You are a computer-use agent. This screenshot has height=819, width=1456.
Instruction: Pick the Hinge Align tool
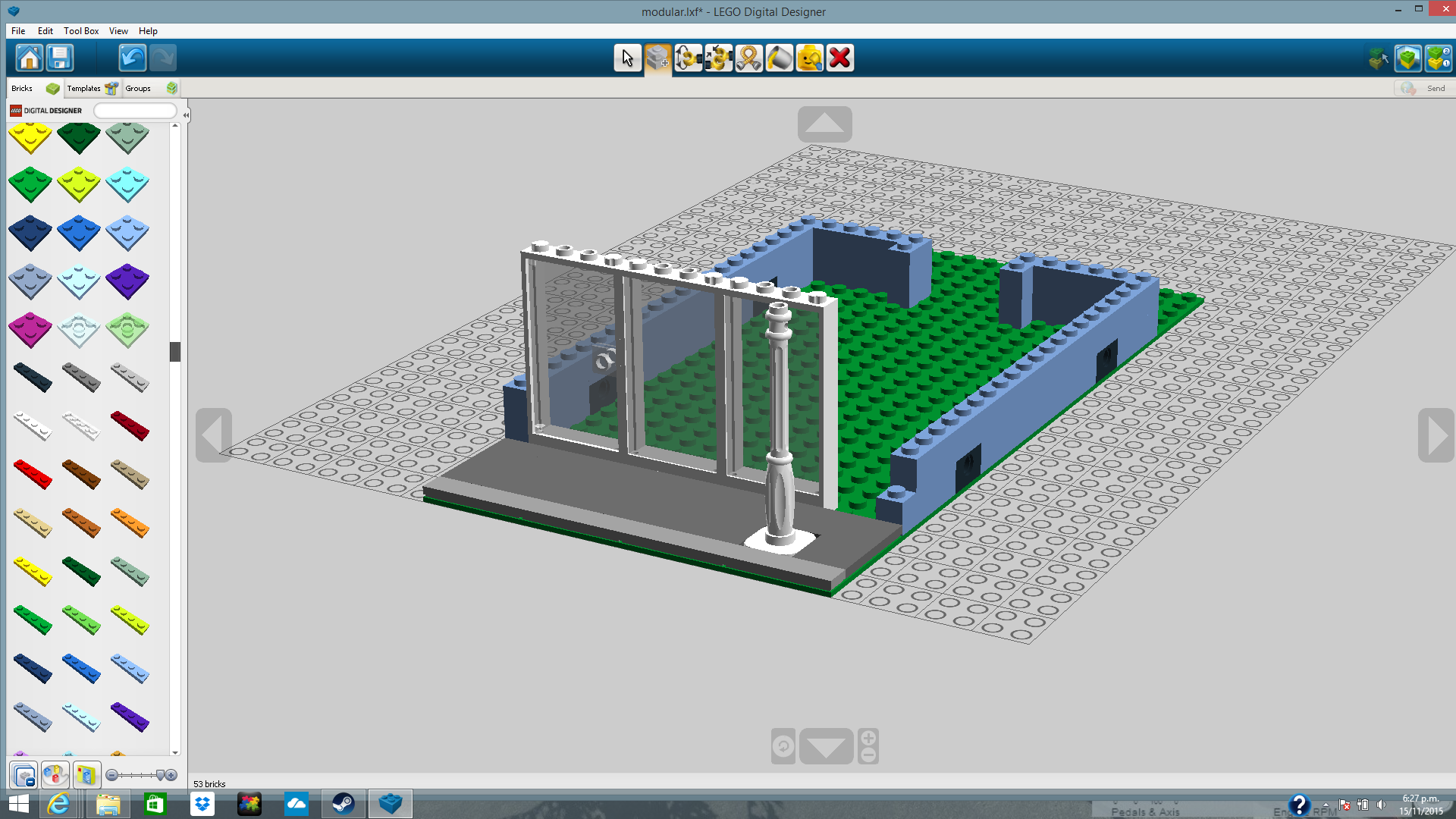718,58
